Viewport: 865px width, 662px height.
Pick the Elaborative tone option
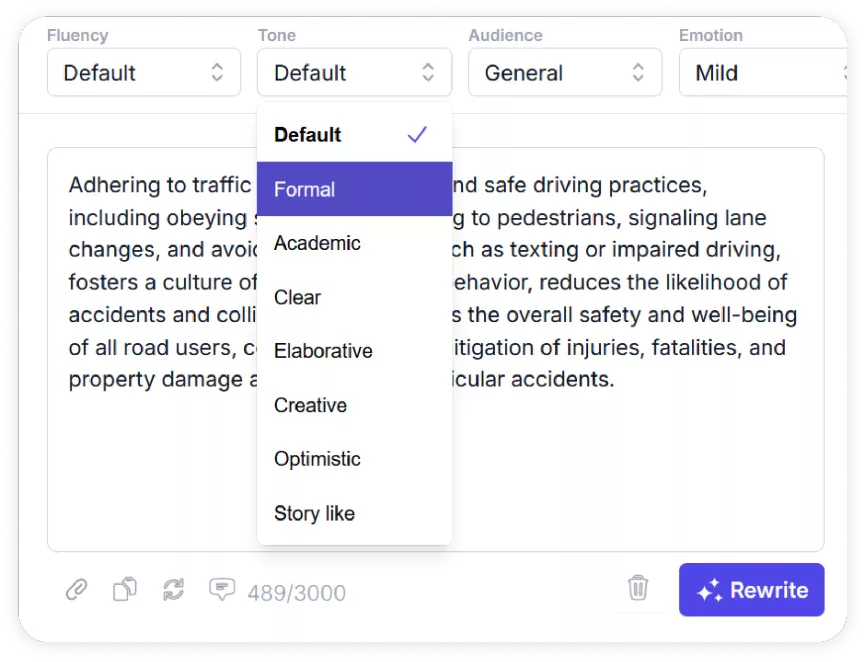(x=355, y=351)
